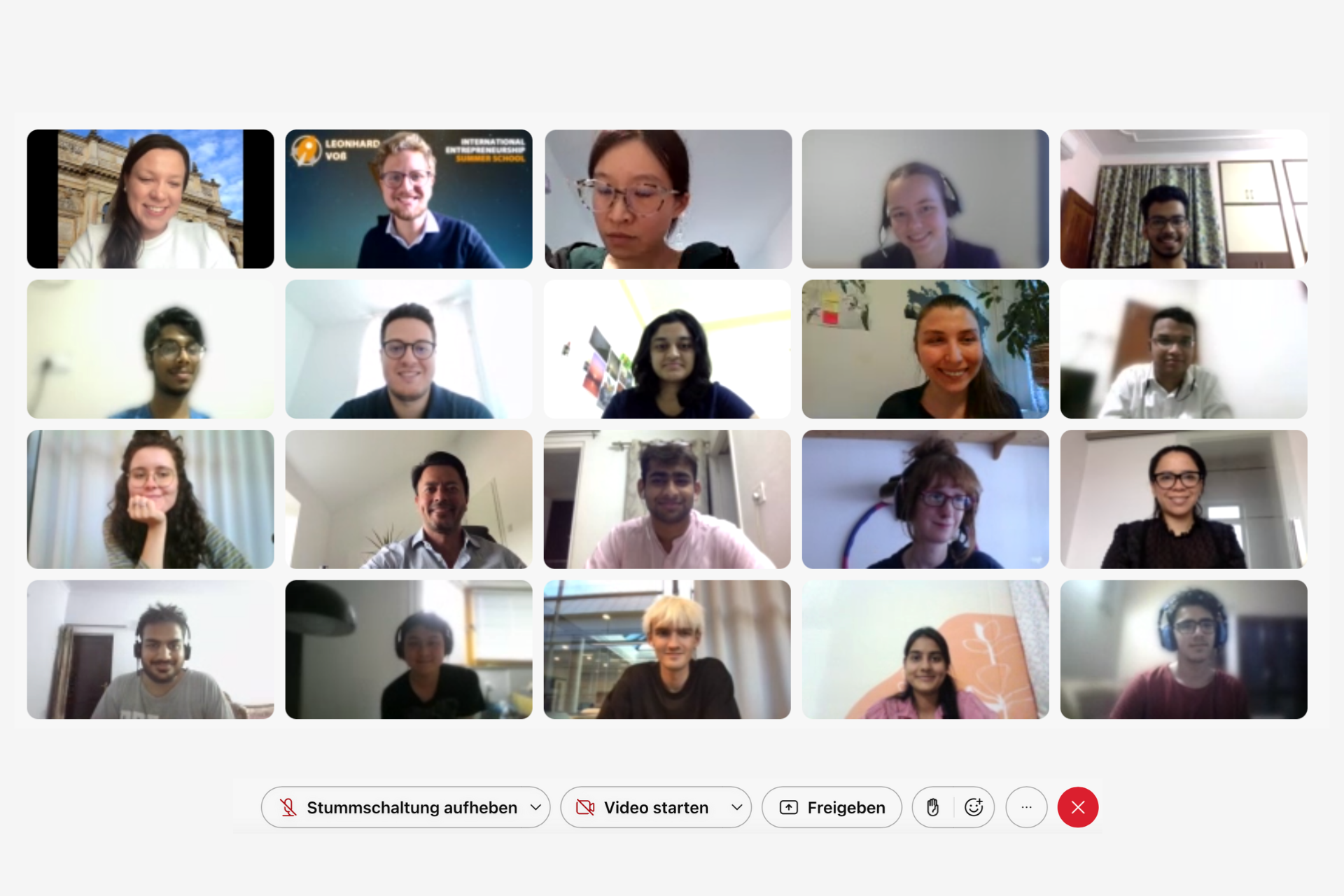The width and height of the screenshot is (1344, 896).
Task: Raise hand icon in control bar
Action: pos(932,807)
